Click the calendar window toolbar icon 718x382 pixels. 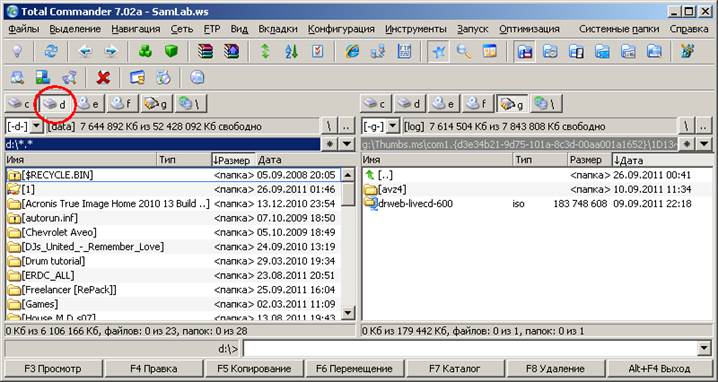coord(490,51)
